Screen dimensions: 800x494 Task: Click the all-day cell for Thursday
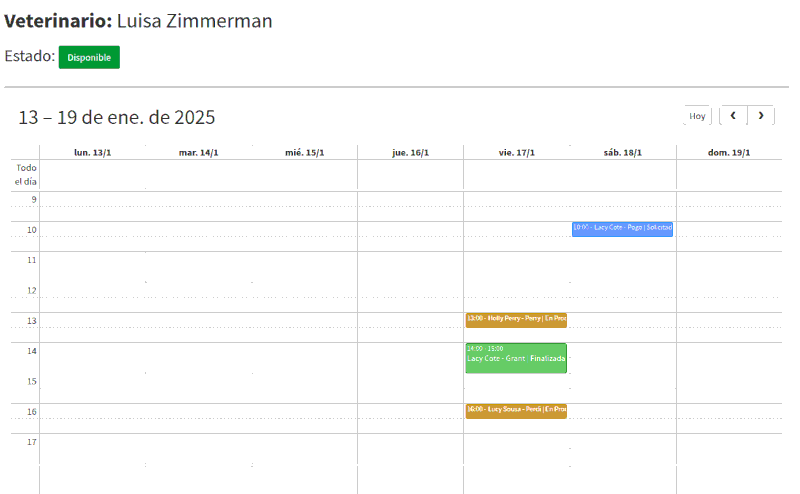click(x=410, y=174)
